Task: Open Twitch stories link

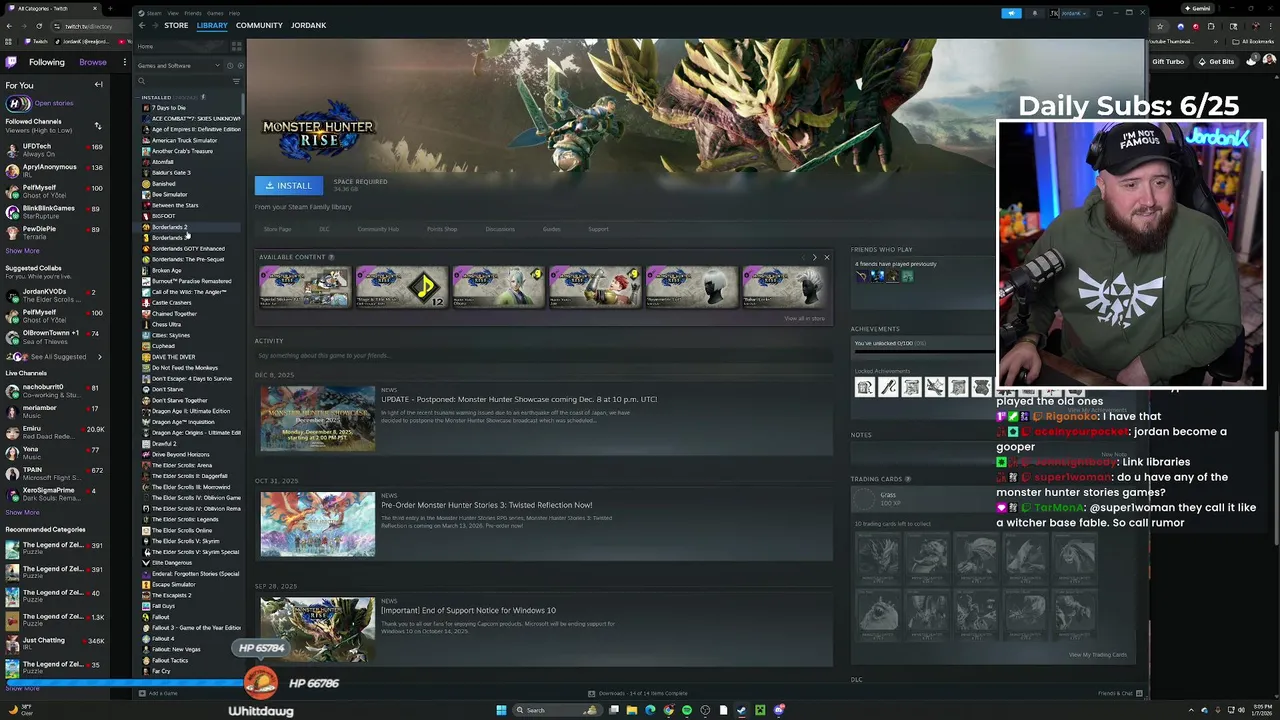Action: coord(54,103)
